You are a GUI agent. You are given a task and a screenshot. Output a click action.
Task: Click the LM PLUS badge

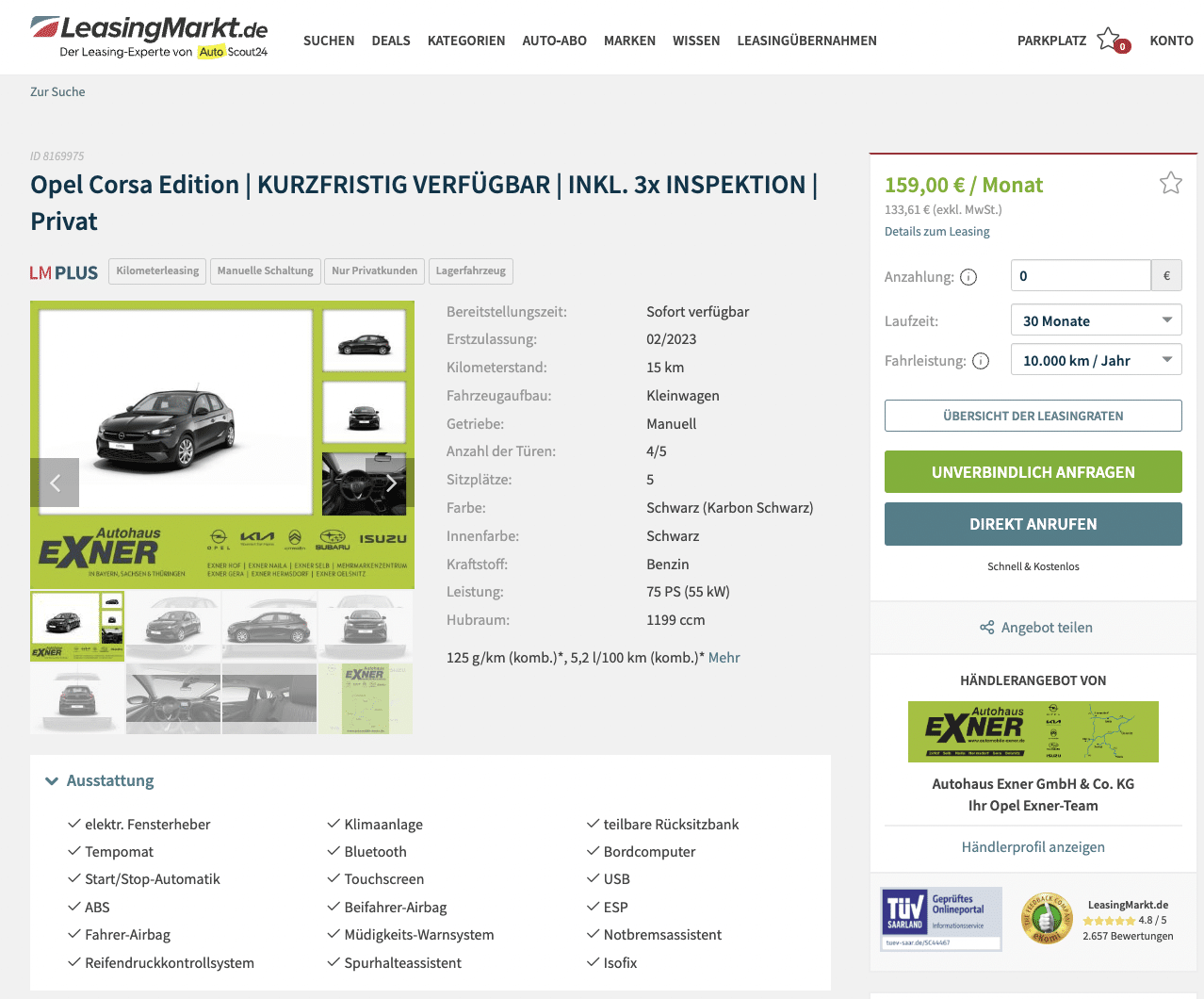[63, 272]
